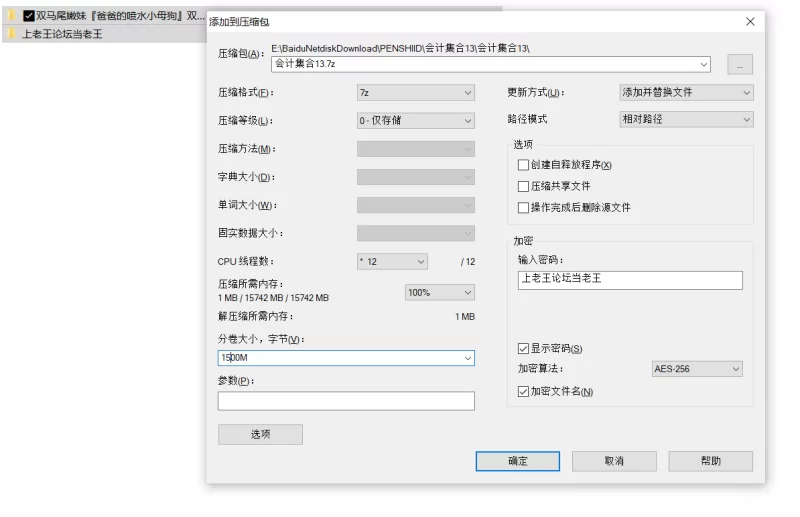Click folder icon beside the checked 双马尾 item
This screenshot has height=517, width=800.
tap(12, 16)
